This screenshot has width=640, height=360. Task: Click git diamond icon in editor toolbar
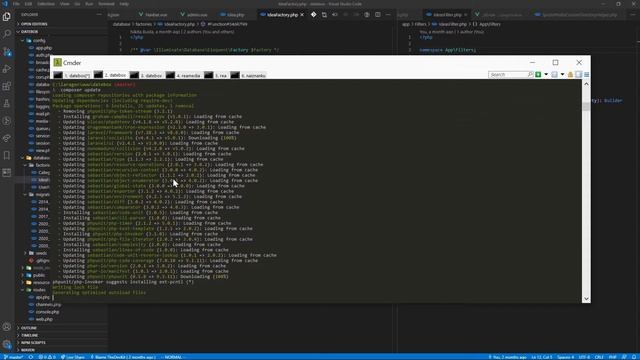(313, 15)
